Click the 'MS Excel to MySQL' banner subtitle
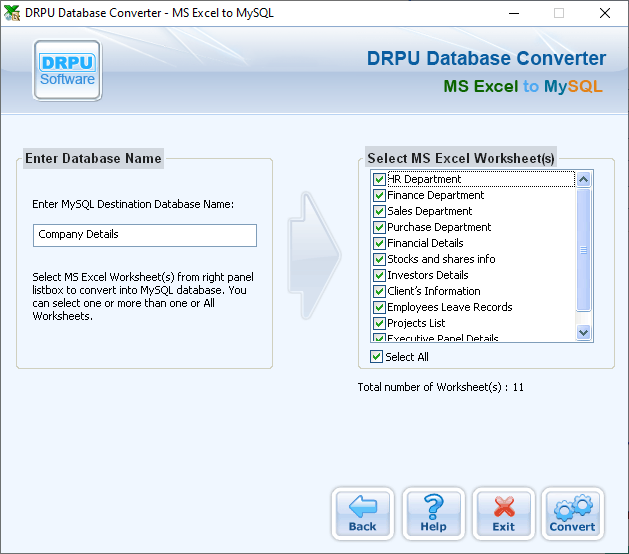The image size is (629, 554). point(523,86)
